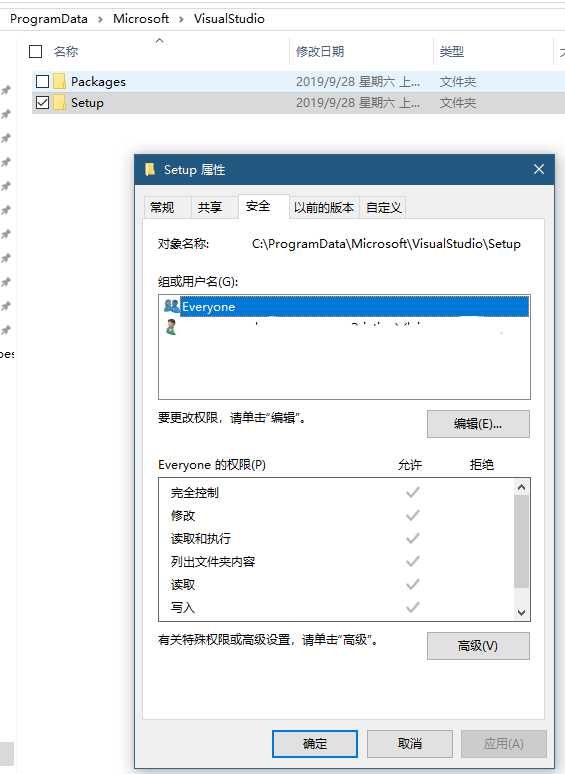This screenshot has height=774, width=565.
Task: Click the Setup folder icon in the file list
Action: (x=59, y=103)
